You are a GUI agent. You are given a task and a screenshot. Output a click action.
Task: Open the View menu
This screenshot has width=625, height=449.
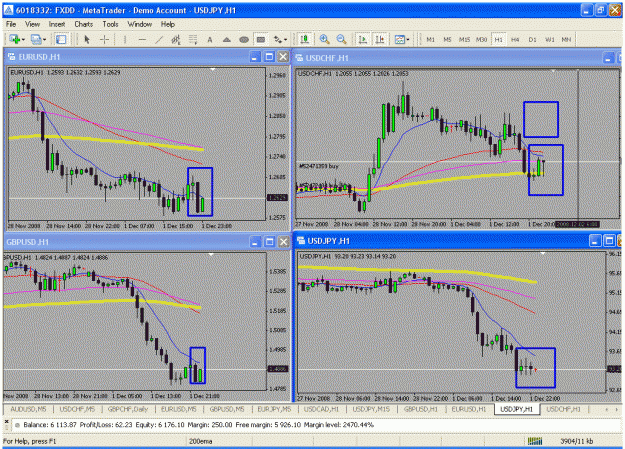pyautogui.click(x=32, y=24)
